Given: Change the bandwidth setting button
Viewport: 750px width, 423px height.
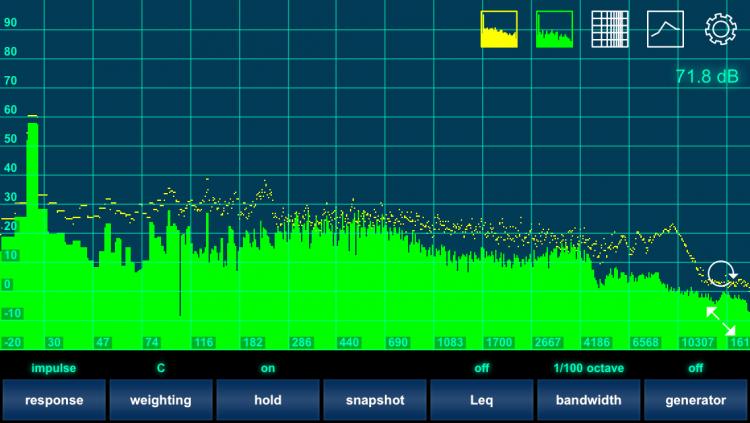Looking at the screenshot, I should click(589, 400).
